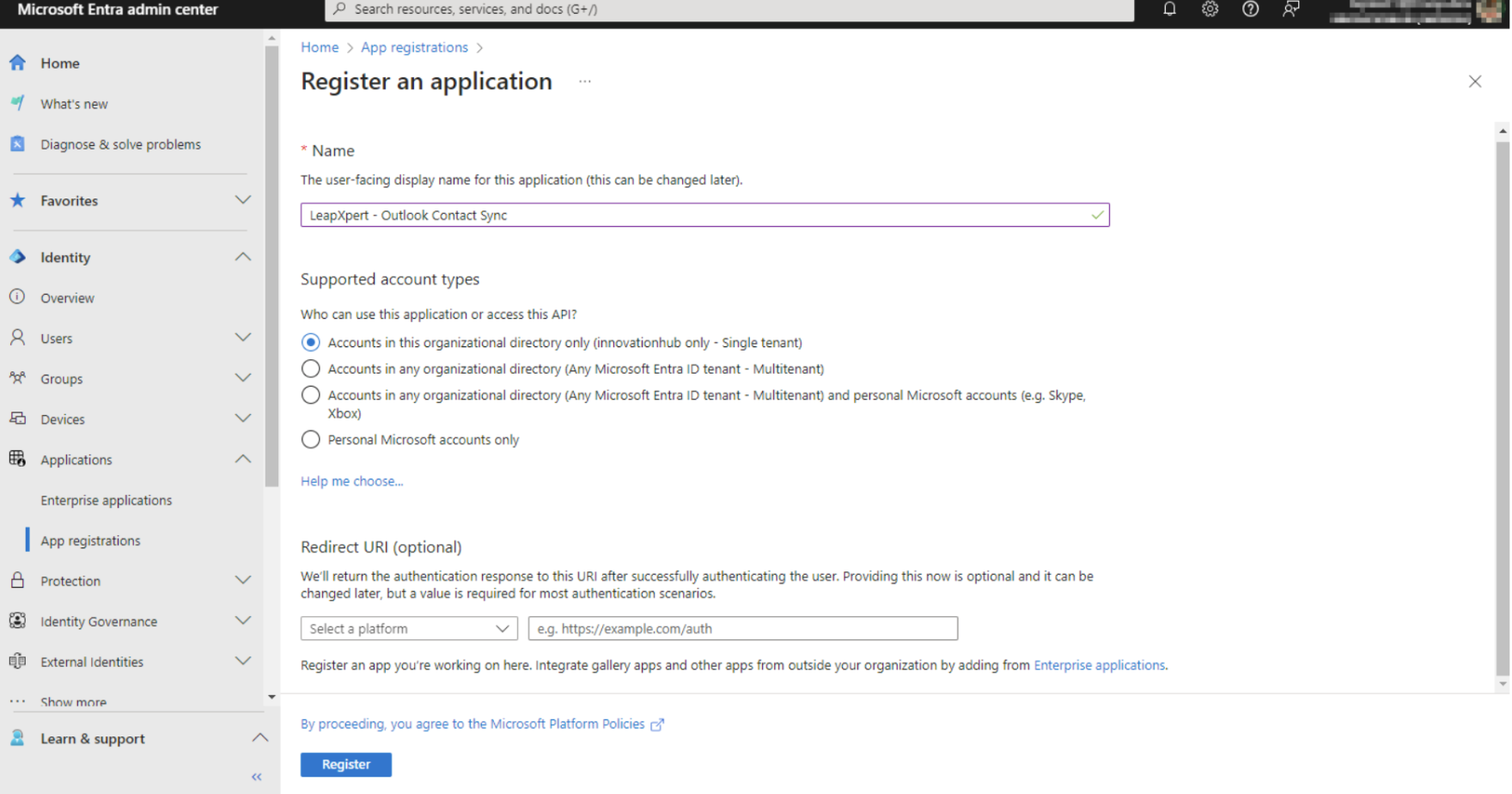The width and height of the screenshot is (1512, 794).
Task: Click Home breadcrumb link
Action: tap(320, 47)
